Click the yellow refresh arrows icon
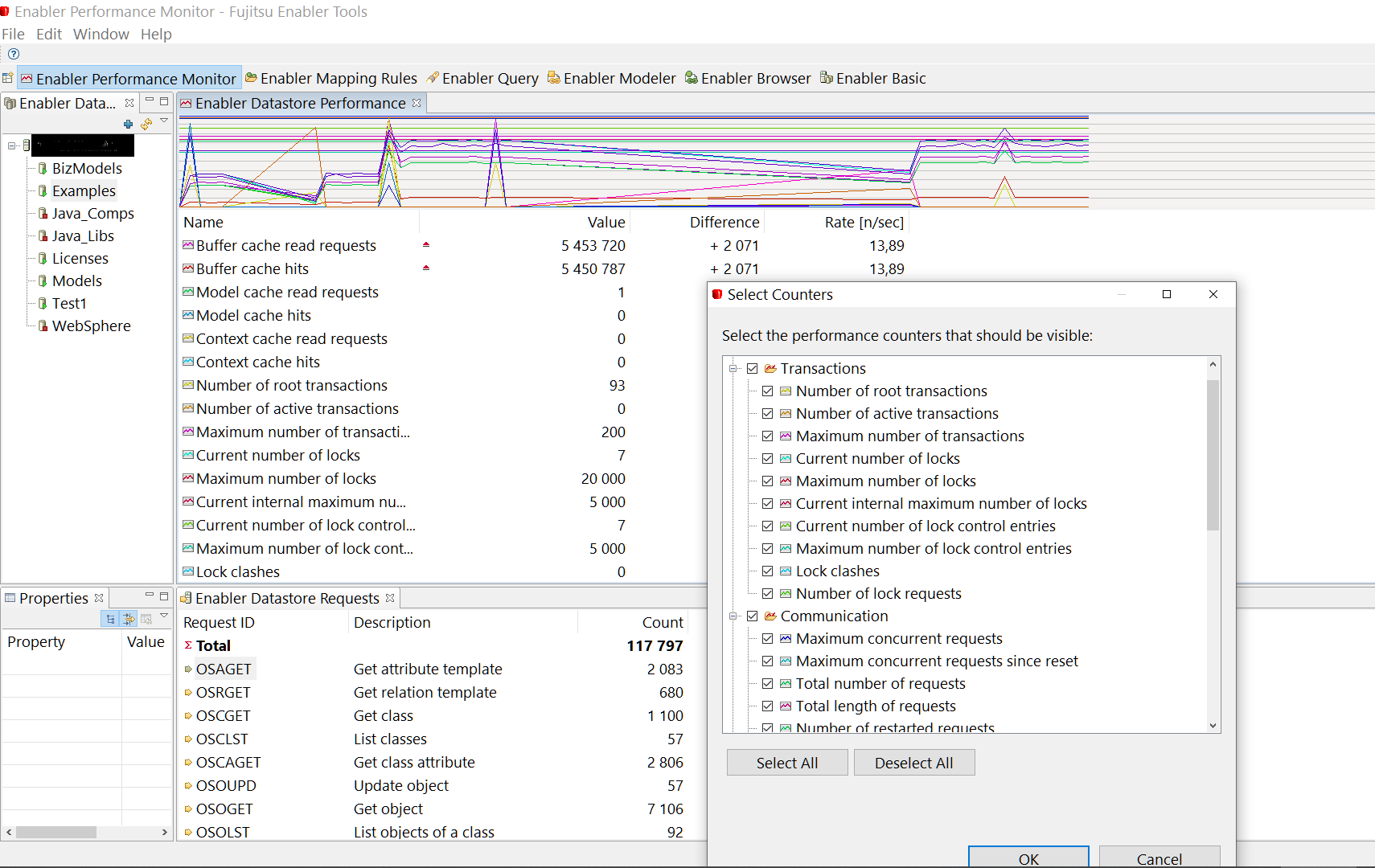The image size is (1375, 868). tap(146, 124)
